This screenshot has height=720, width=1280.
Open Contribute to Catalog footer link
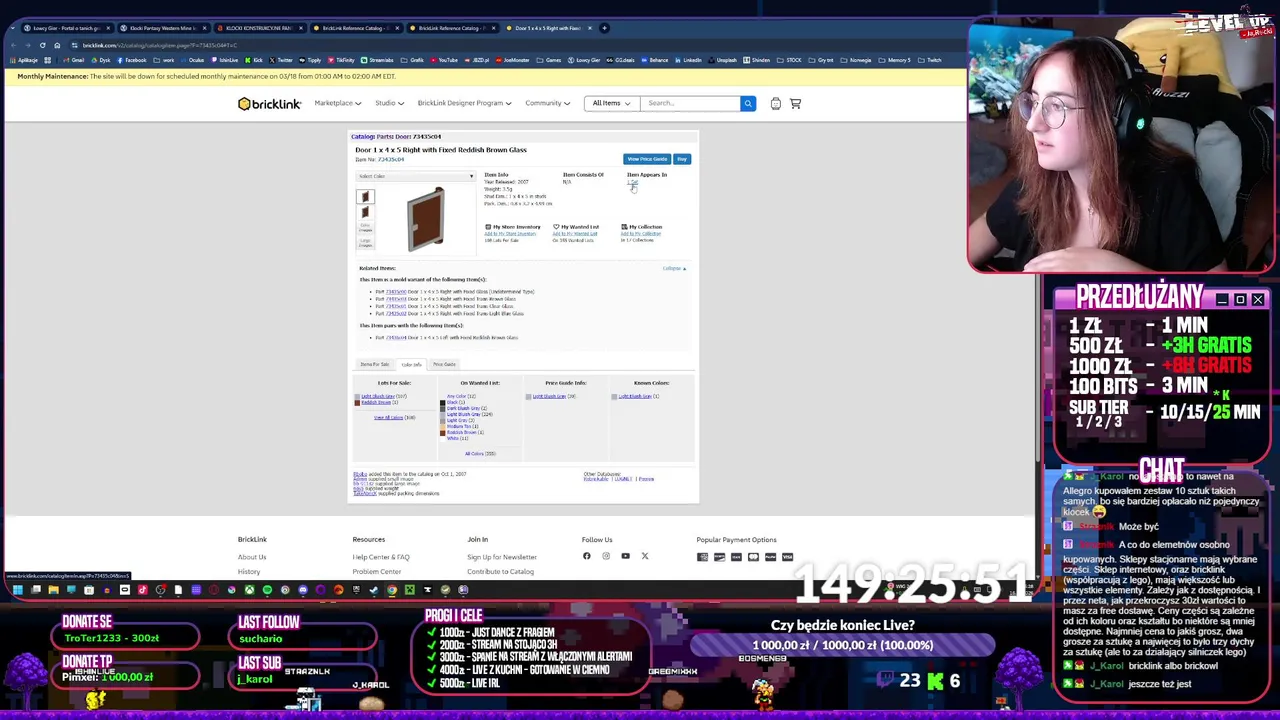tap(500, 572)
